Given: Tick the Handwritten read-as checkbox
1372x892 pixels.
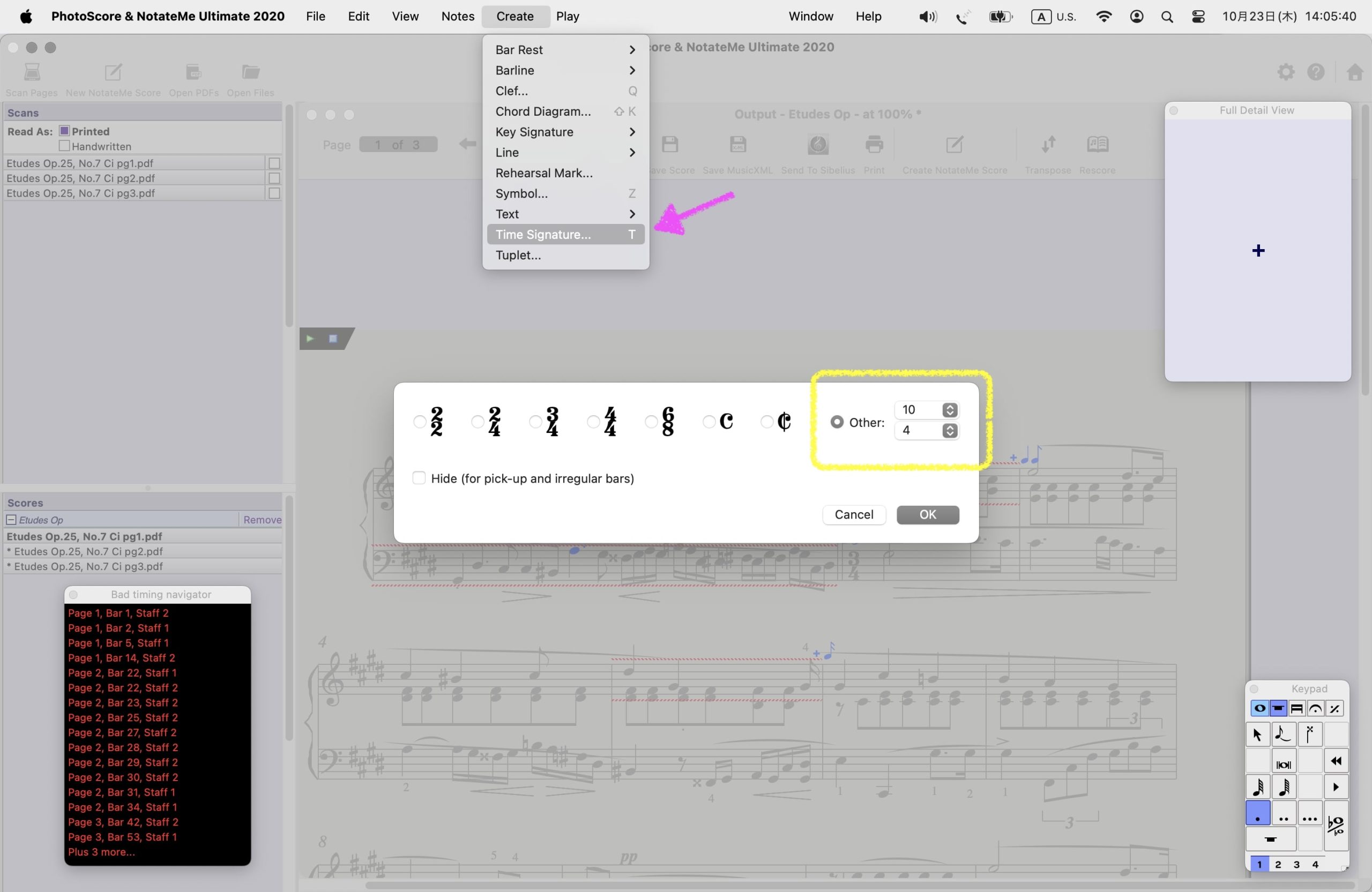Looking at the screenshot, I should (64, 146).
